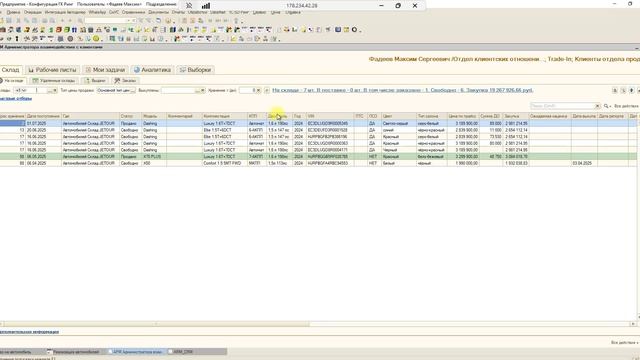Open the Рабочие листы tab
Image resolution: width=640 pixels, height=360 pixels.
point(52,70)
